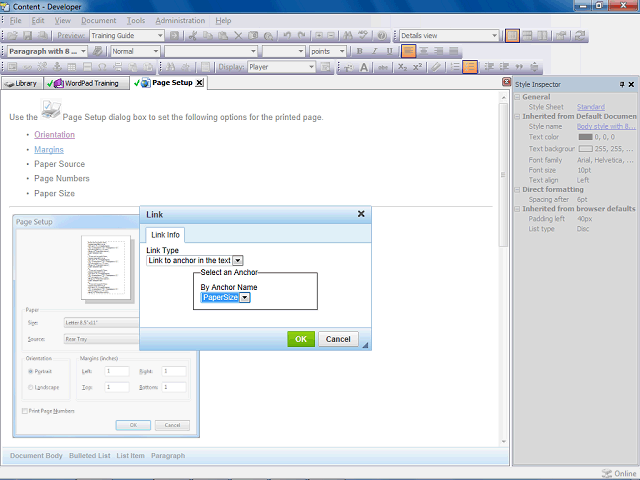This screenshot has height=480, width=640.
Task: Run the spell check icon
Action: click(362, 36)
